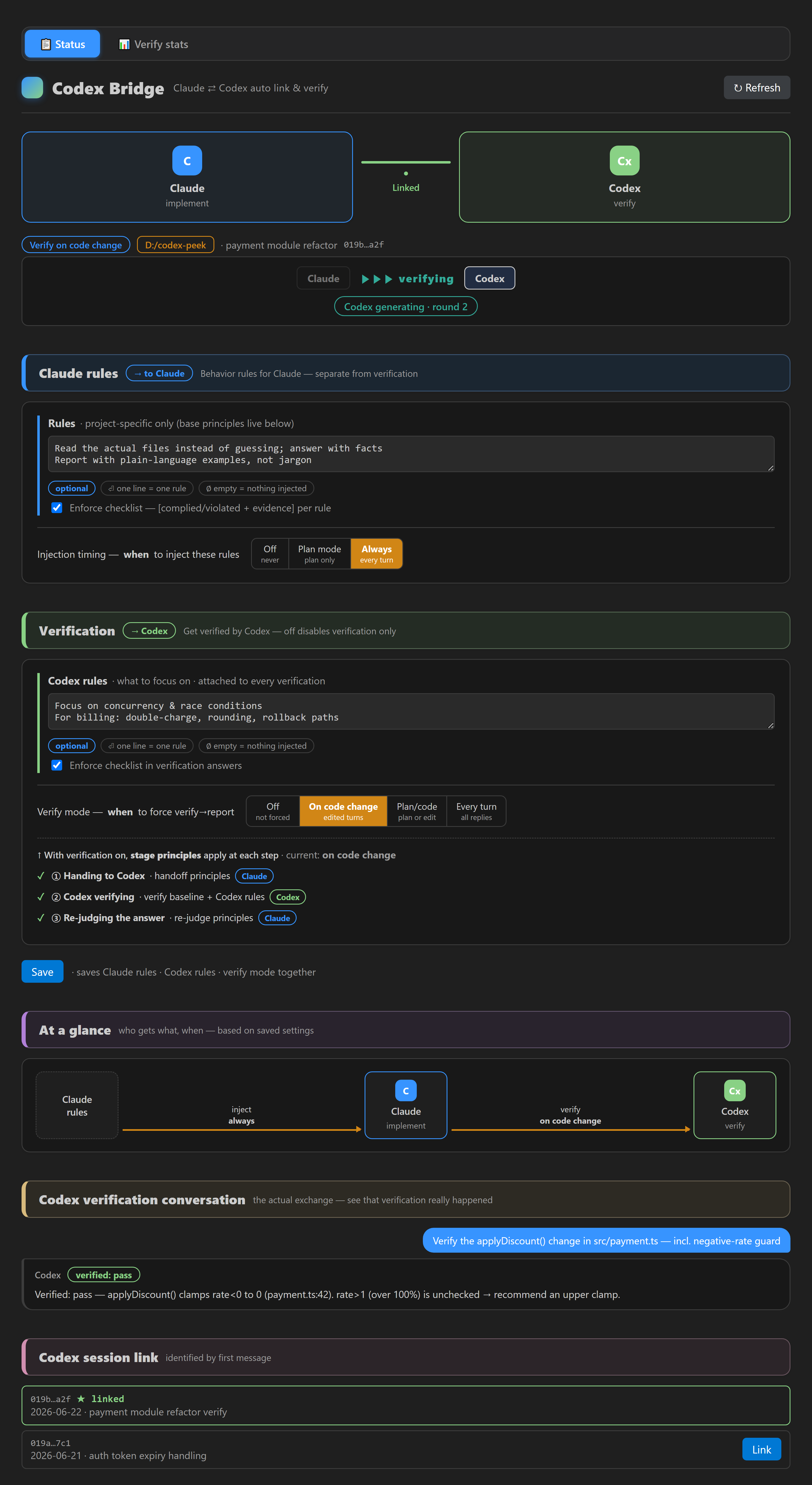The height and width of the screenshot is (1485, 812).
Task: Select Plan/code verify mode
Action: pos(417,812)
